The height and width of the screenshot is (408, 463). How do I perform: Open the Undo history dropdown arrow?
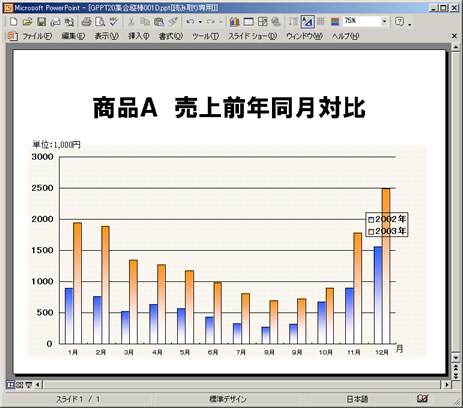[200, 22]
